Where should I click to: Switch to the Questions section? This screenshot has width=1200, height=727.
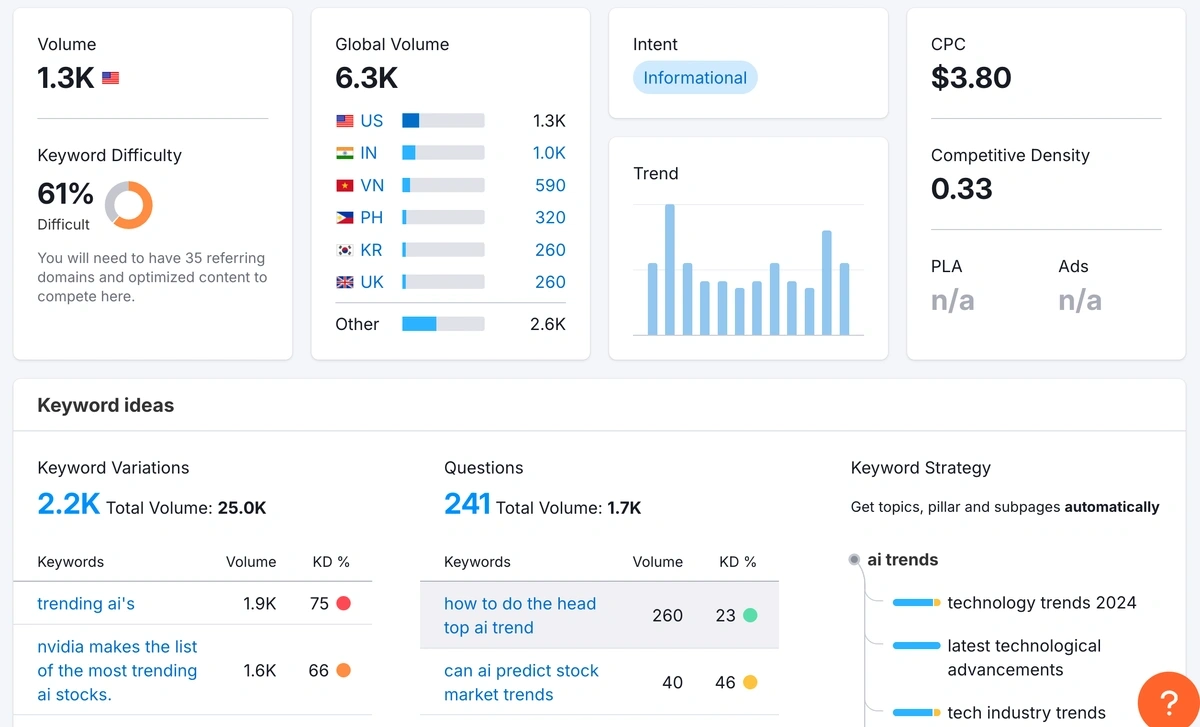(x=484, y=467)
